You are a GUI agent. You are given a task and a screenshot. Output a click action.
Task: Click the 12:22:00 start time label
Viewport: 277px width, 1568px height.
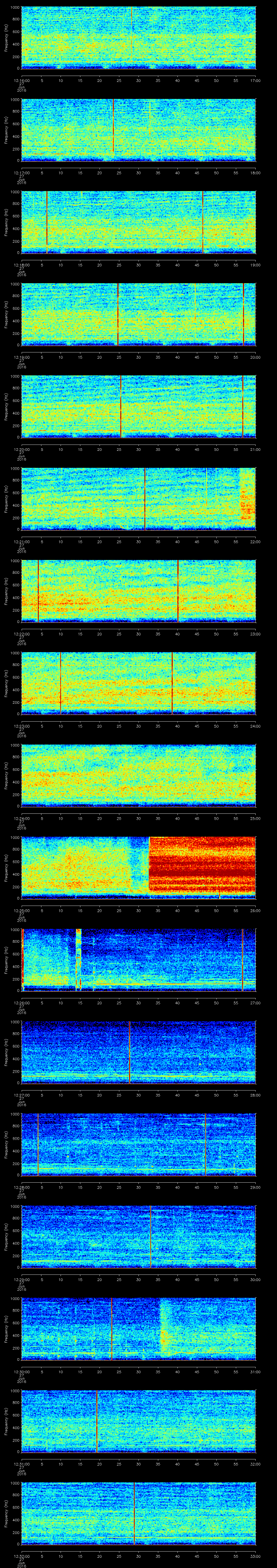[x=21, y=634]
